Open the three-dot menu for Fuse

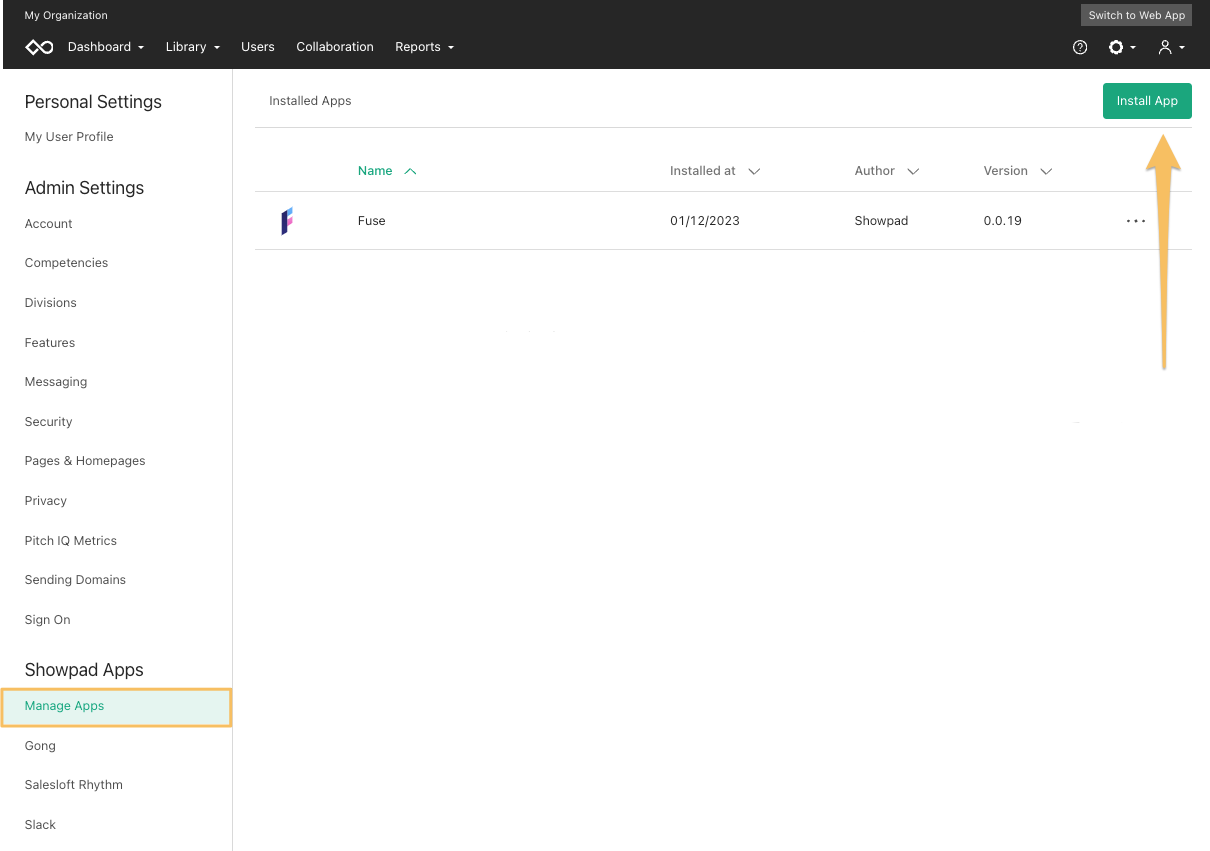click(1136, 221)
